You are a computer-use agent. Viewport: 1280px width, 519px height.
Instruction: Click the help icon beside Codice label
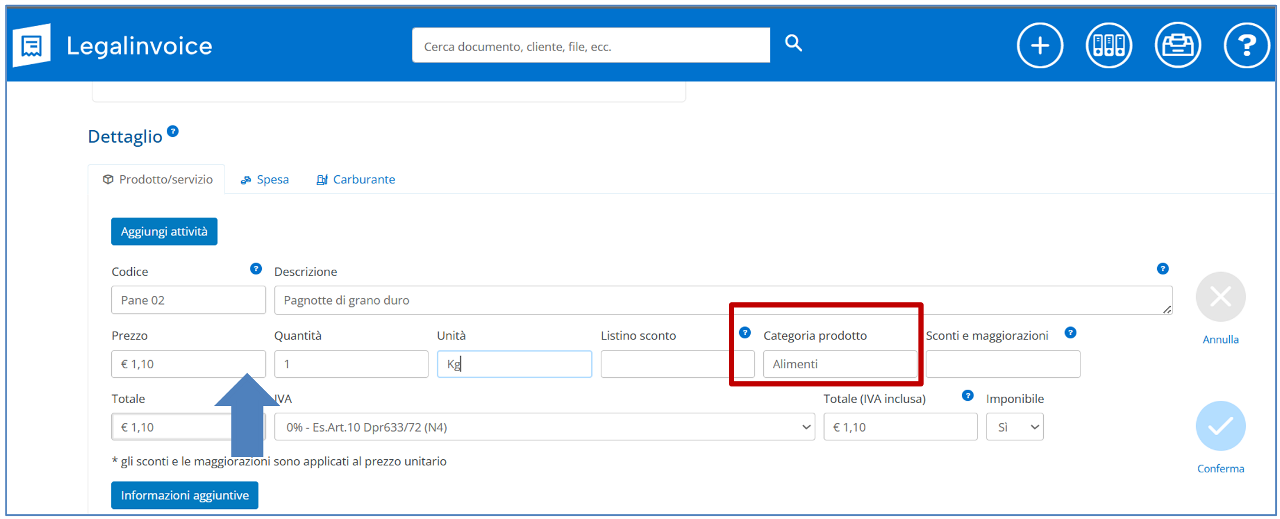click(x=256, y=269)
